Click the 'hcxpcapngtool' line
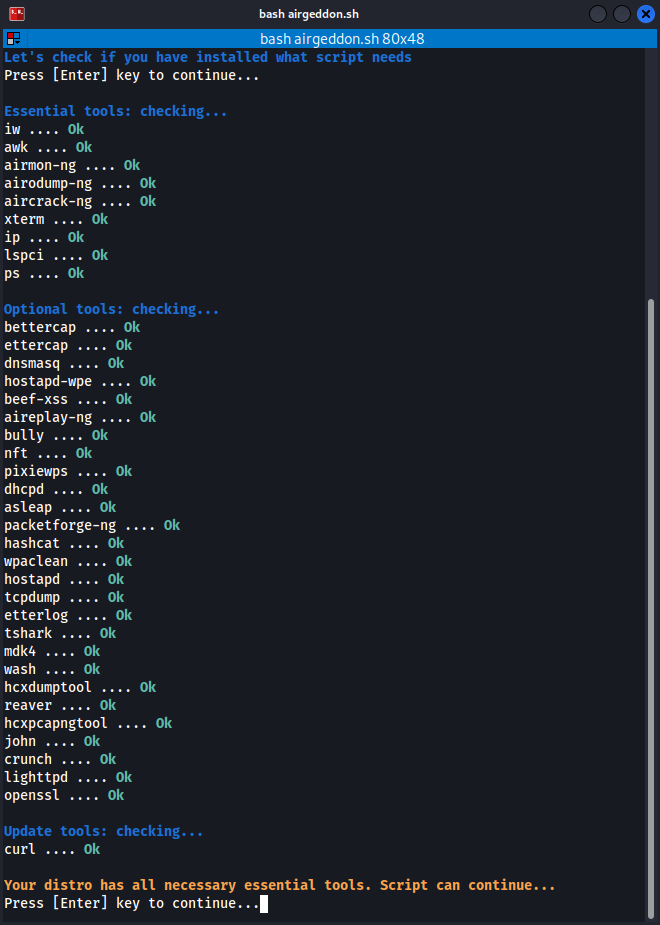 click(88, 723)
